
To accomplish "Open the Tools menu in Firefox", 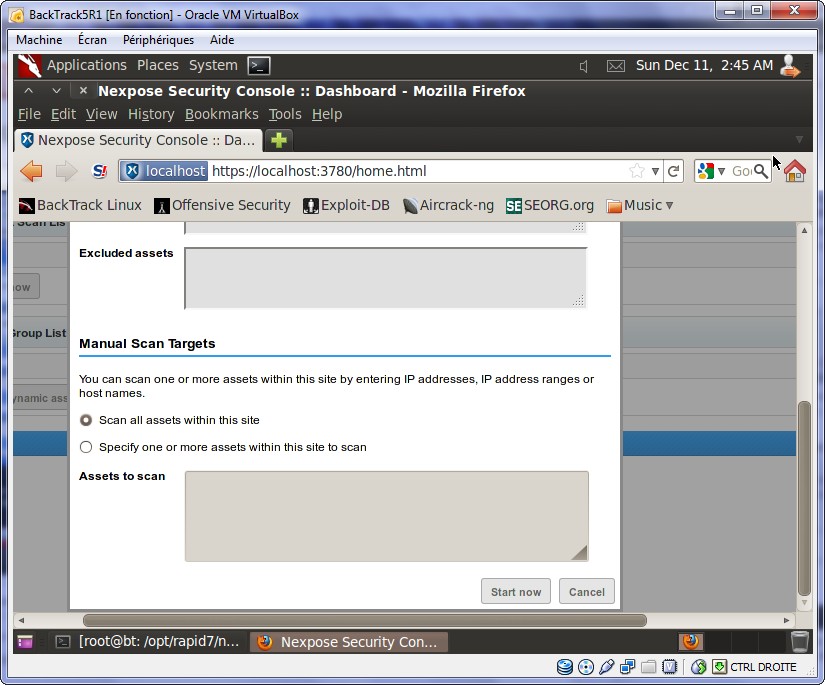I will pos(285,114).
